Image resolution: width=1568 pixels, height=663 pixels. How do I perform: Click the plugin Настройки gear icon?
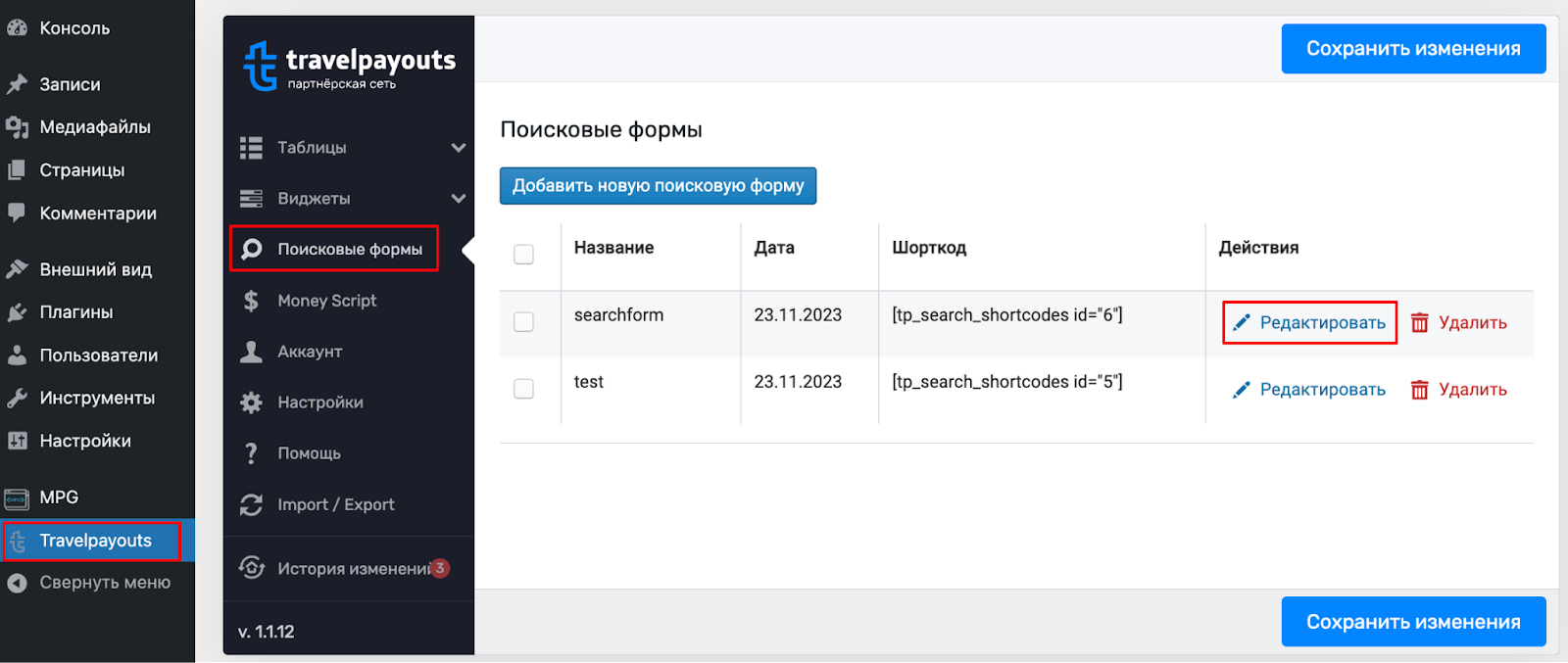point(251,403)
